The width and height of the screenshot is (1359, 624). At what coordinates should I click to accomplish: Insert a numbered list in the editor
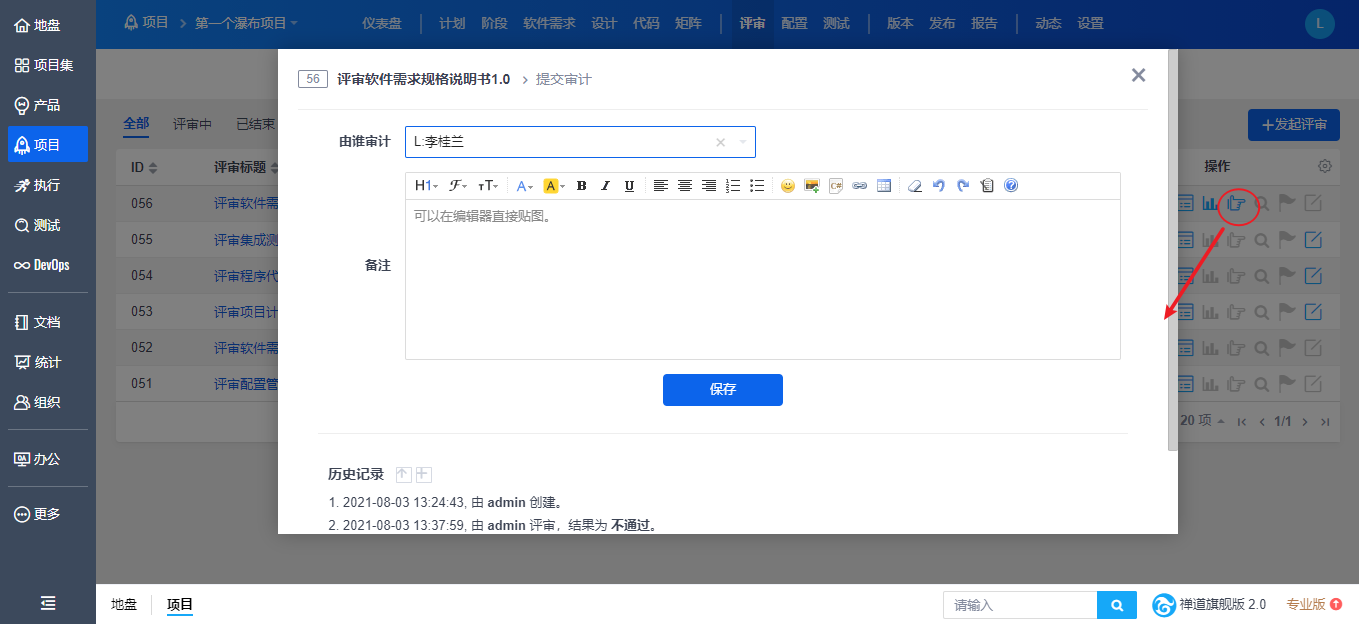coord(733,186)
